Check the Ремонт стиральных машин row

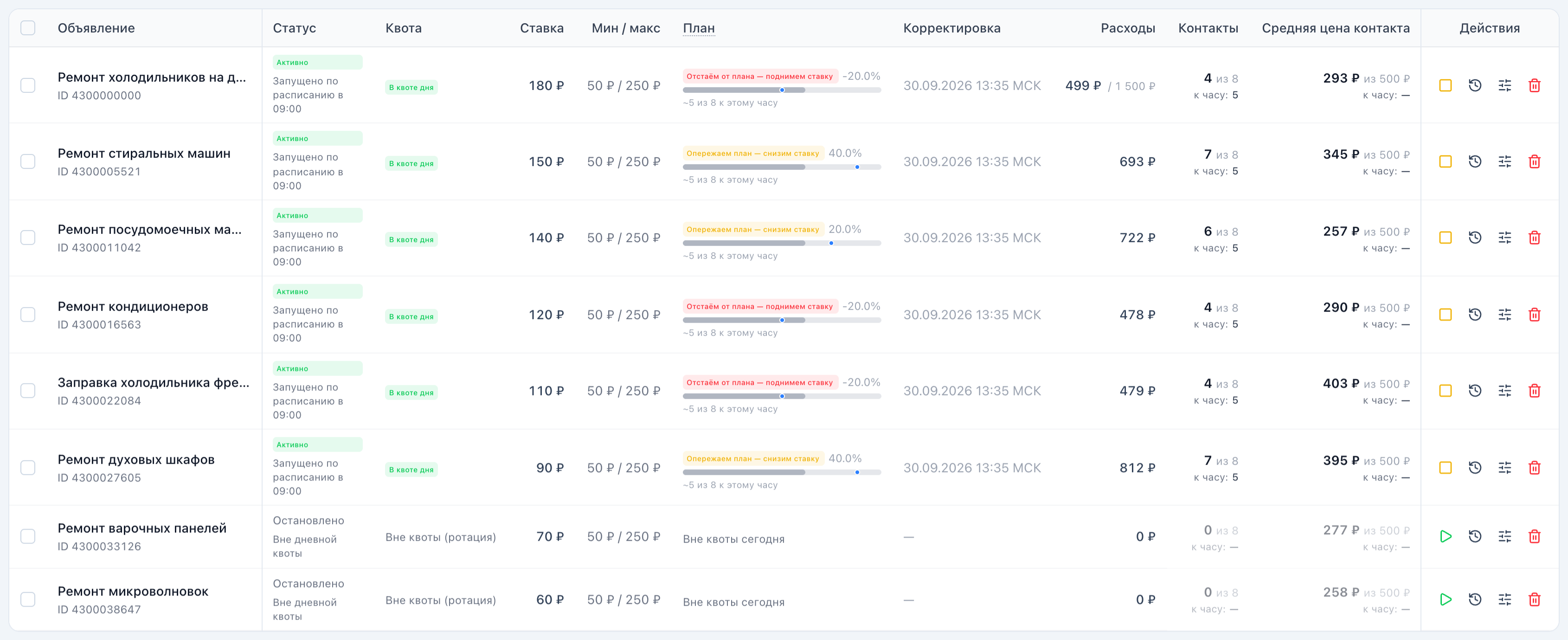click(x=28, y=162)
